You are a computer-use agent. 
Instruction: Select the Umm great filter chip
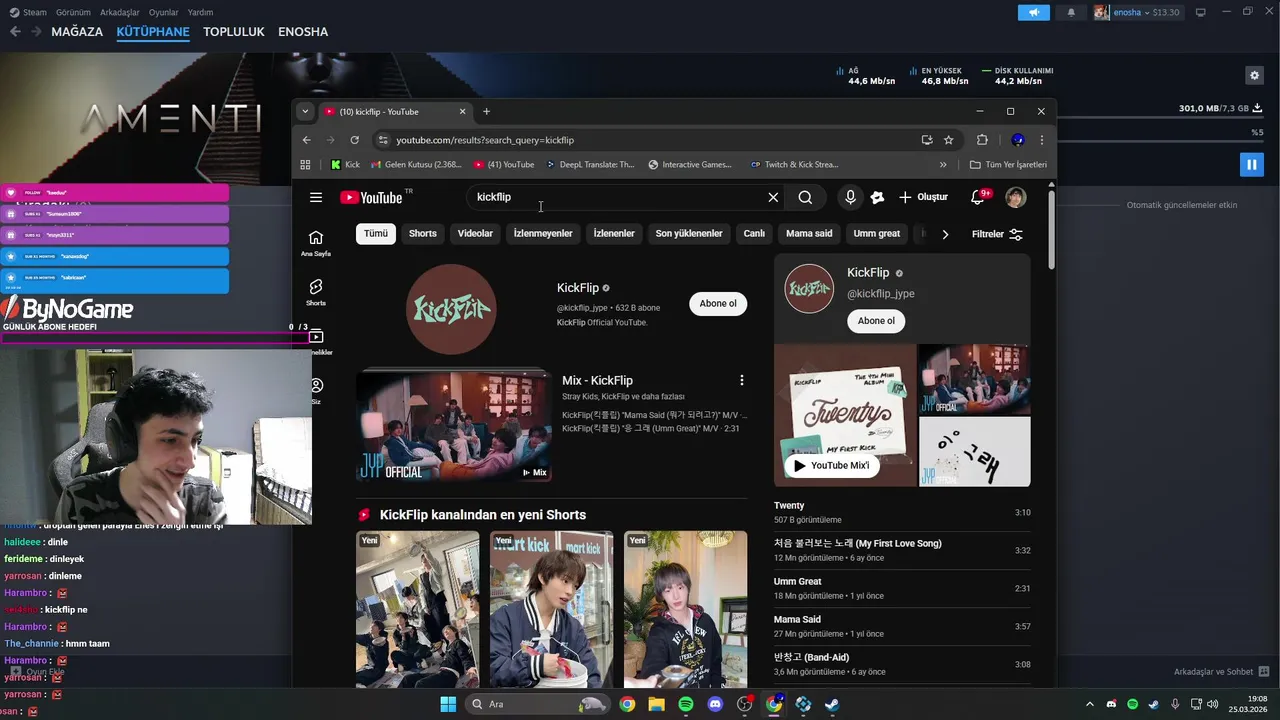(877, 234)
